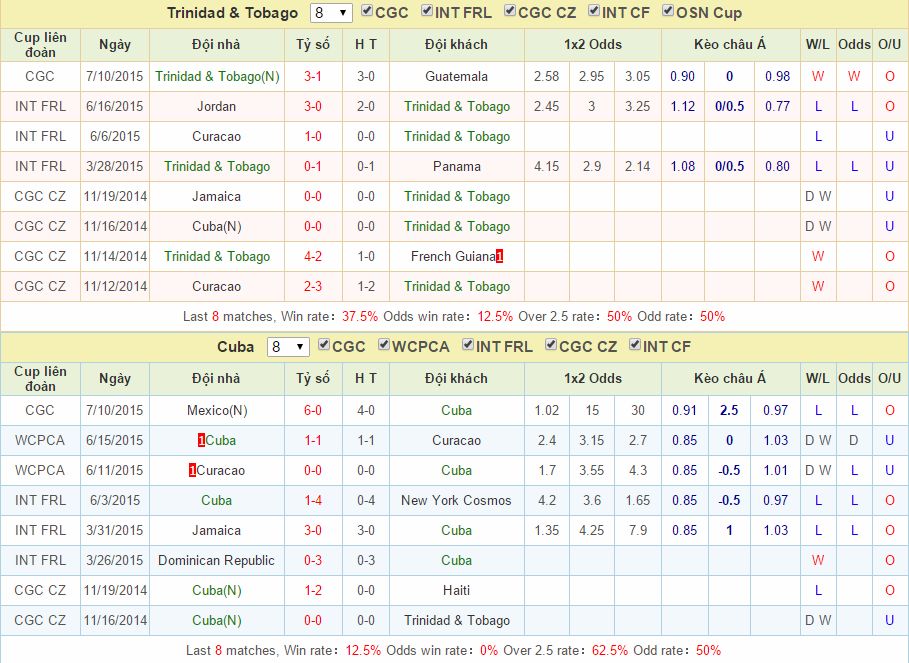Toggle INT CF checkbox for Trinidad & Tobago
This screenshot has height=663, width=909.
point(594,10)
